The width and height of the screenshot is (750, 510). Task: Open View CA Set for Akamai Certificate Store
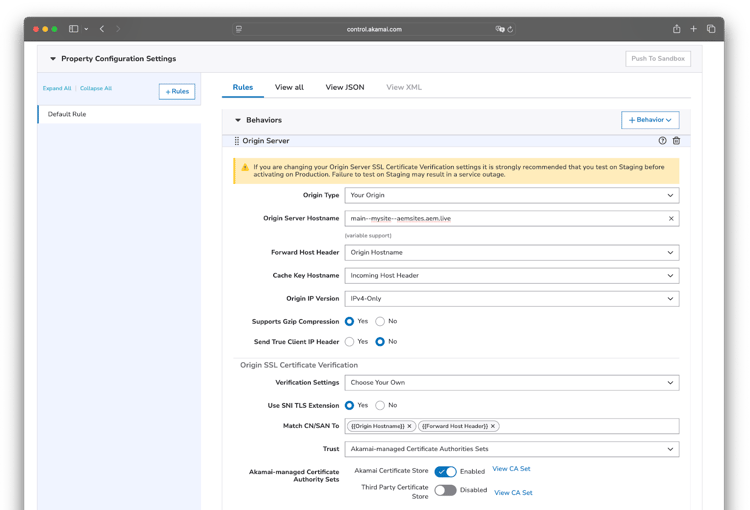pyautogui.click(x=511, y=469)
